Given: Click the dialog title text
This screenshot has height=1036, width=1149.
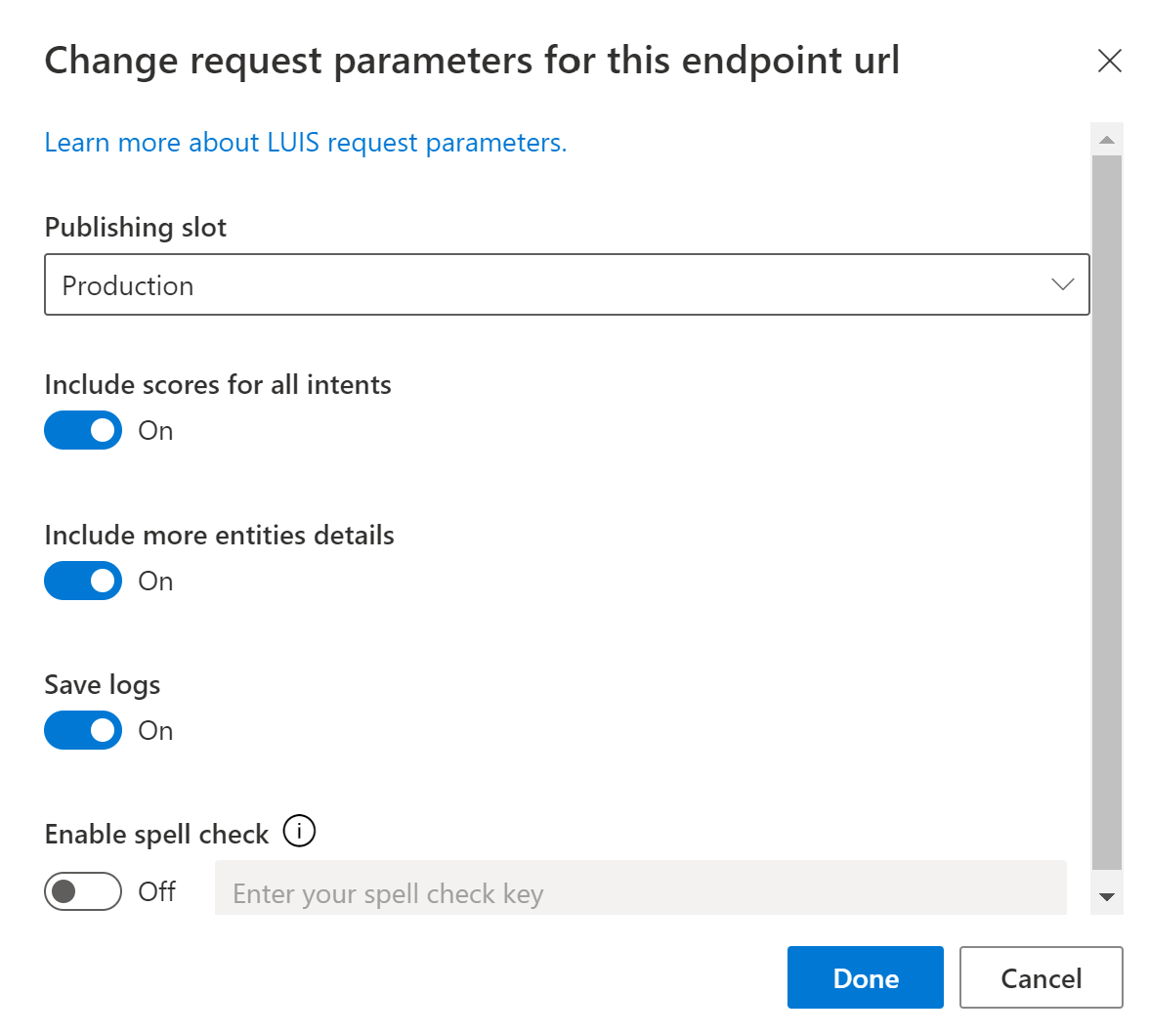Looking at the screenshot, I should [x=472, y=61].
